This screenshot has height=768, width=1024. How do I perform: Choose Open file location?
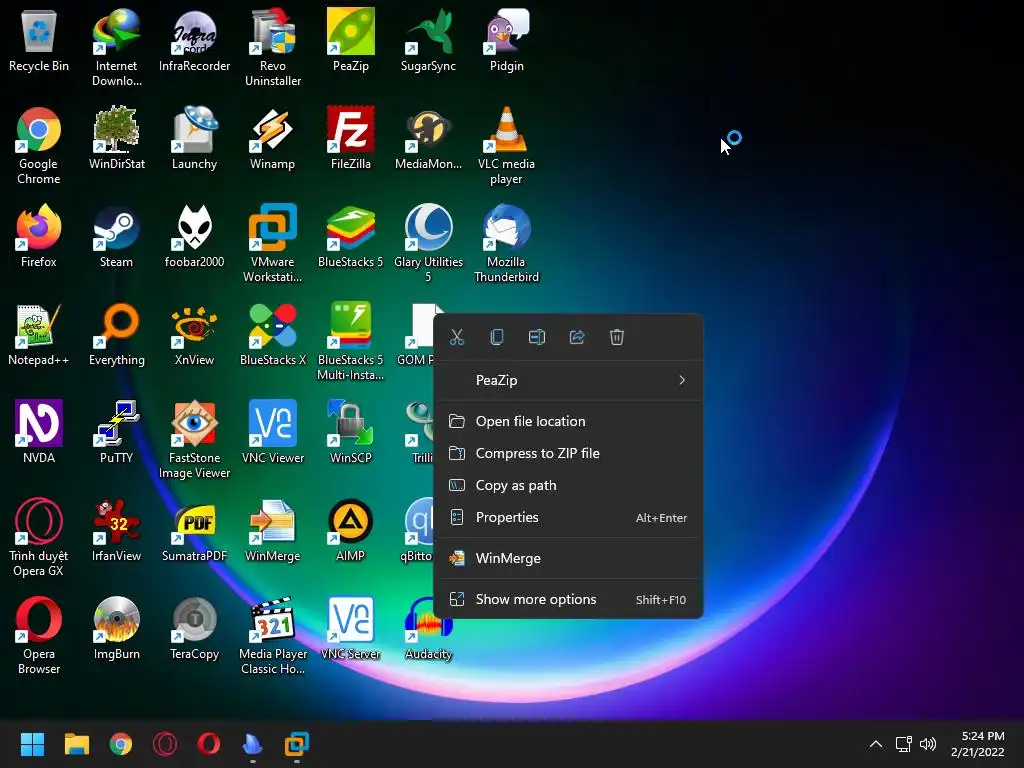568,421
